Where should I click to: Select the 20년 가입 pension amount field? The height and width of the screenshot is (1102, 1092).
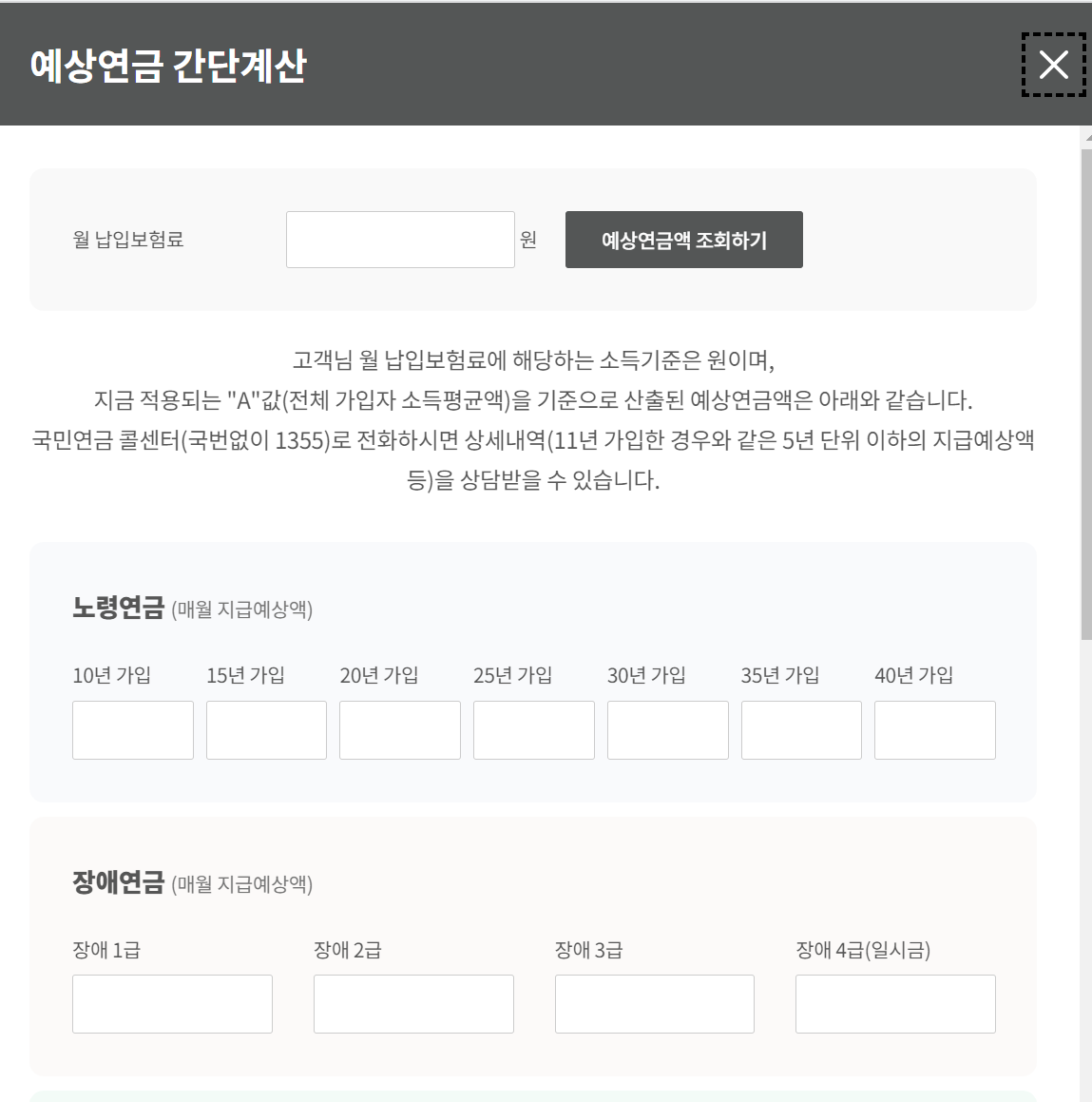tap(400, 730)
